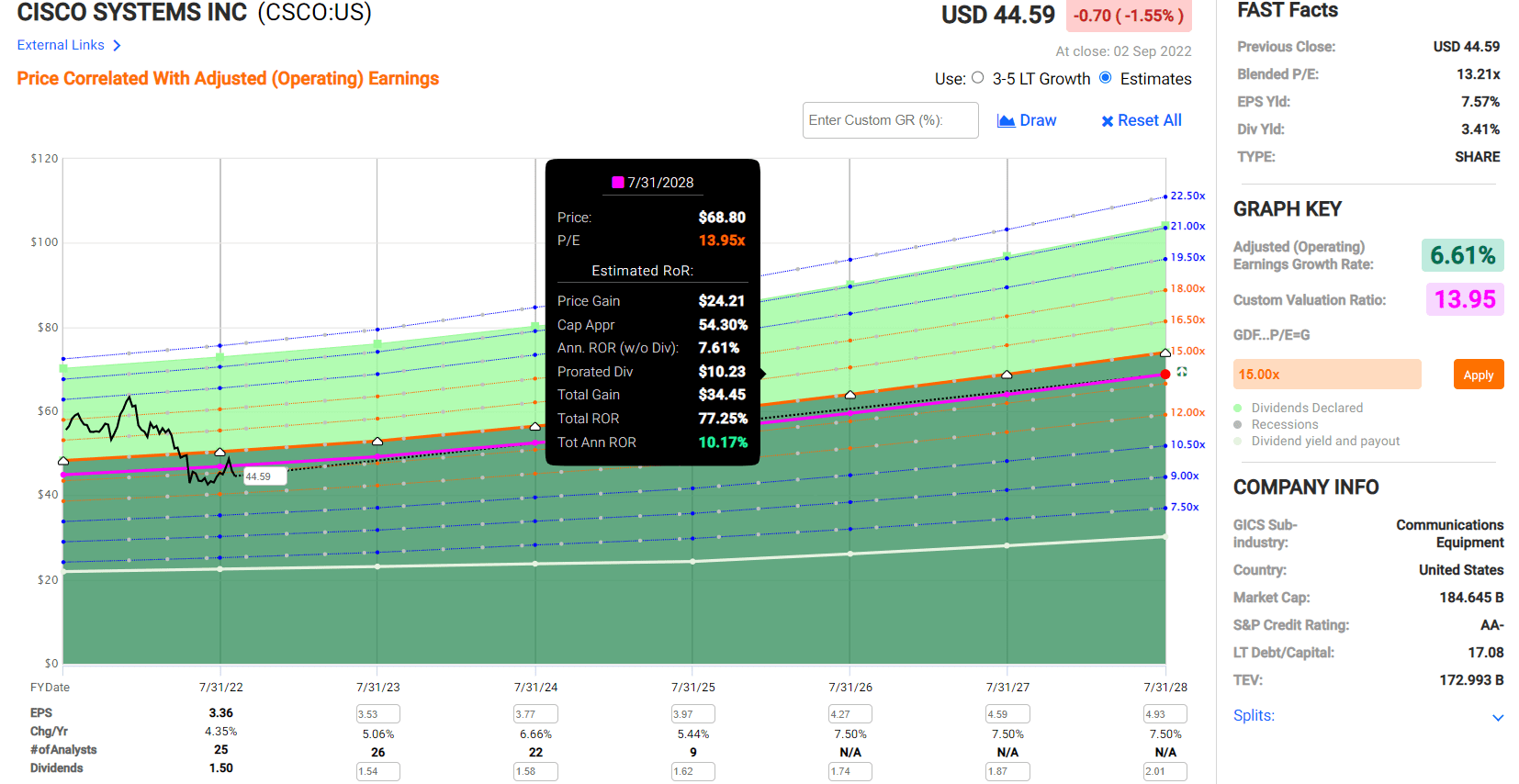Click the 7.50x P/E line label
The width and height of the screenshot is (1519, 784).
1185,507
